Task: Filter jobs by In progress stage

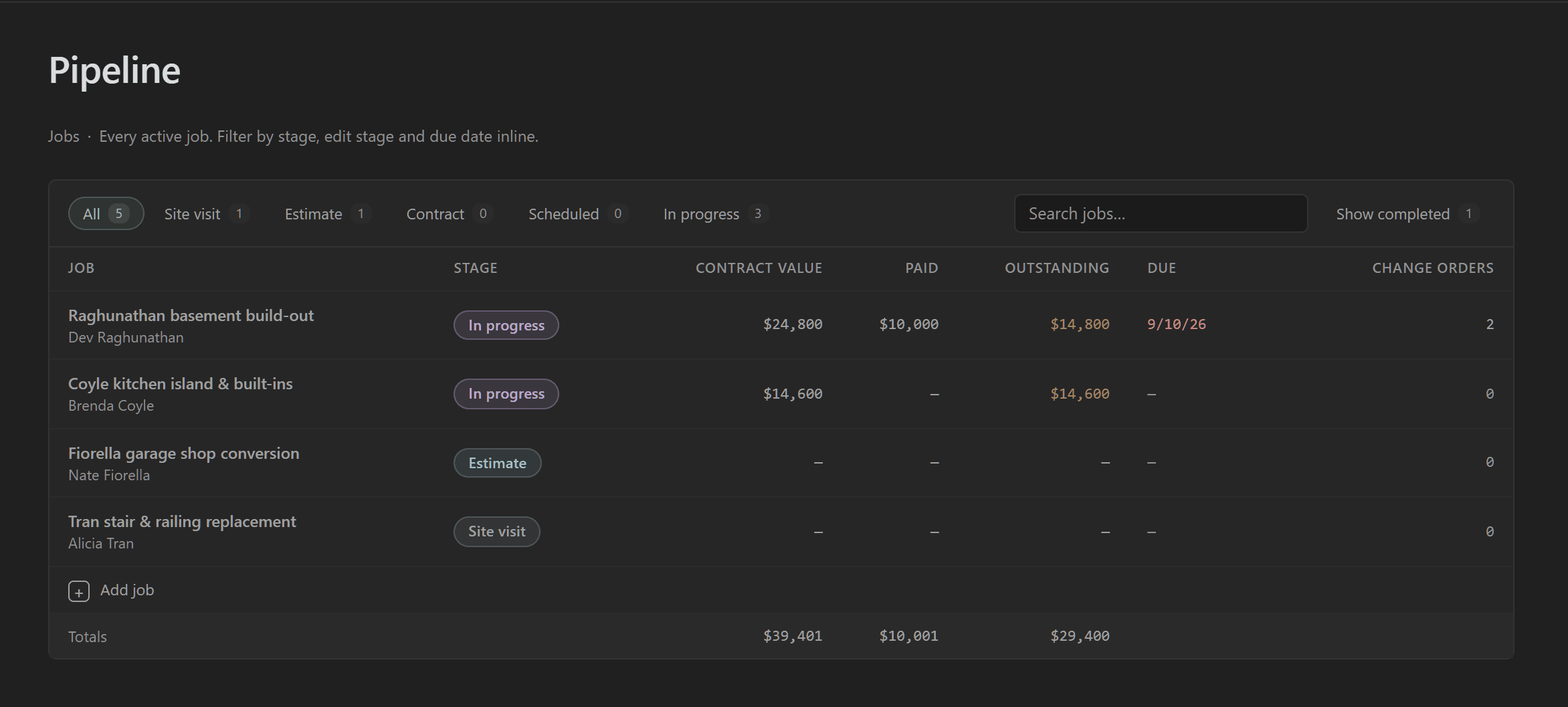Action: coord(715,213)
